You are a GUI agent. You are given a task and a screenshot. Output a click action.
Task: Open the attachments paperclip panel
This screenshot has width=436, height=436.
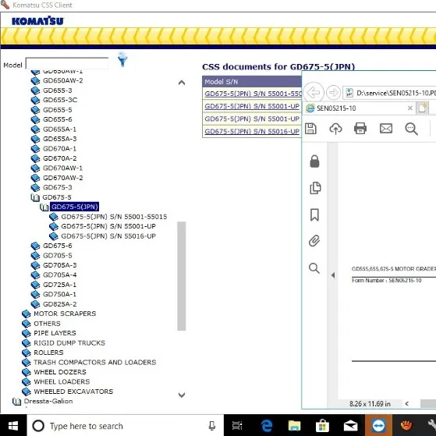click(314, 241)
